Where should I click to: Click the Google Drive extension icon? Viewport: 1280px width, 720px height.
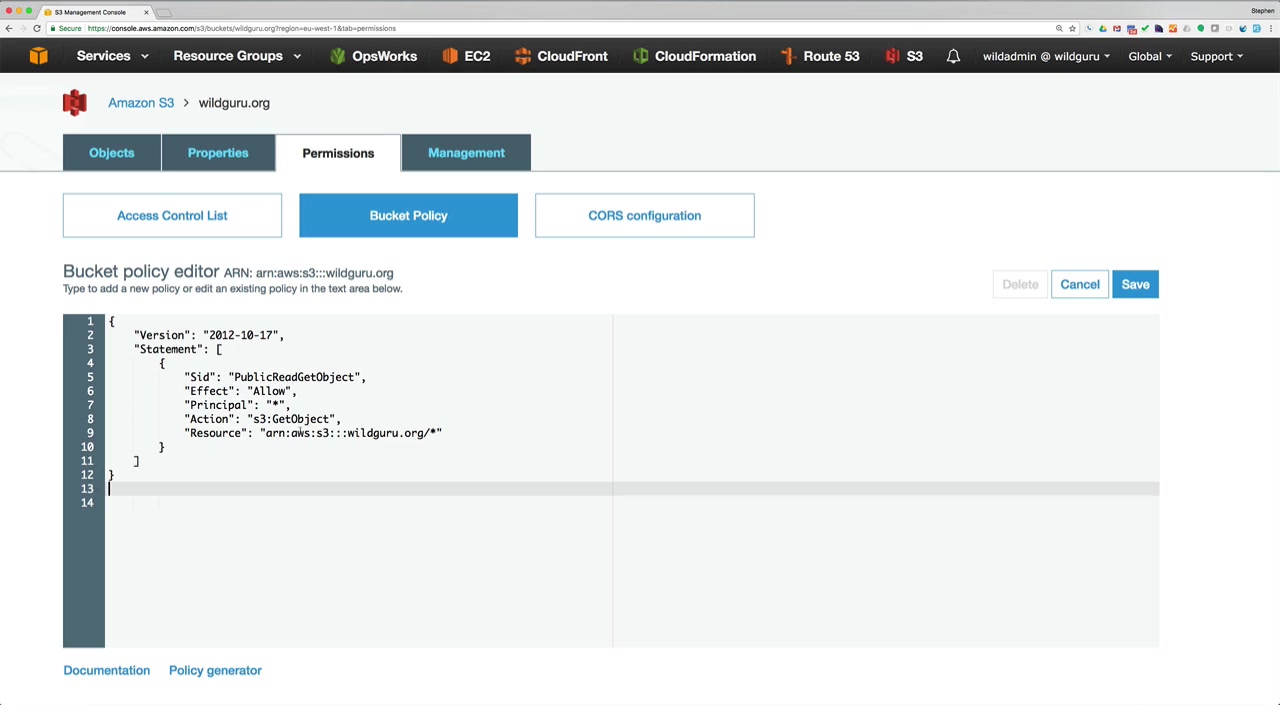(x=1103, y=28)
